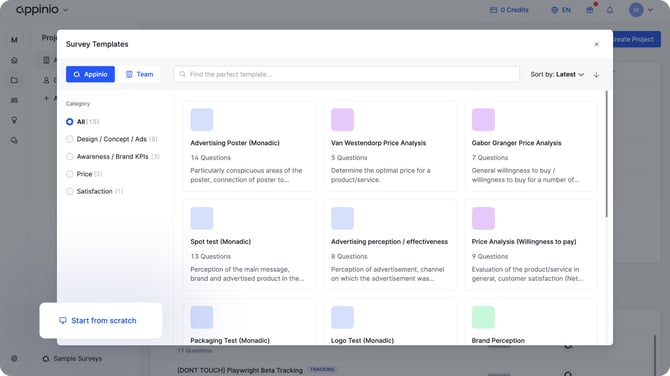The height and width of the screenshot is (376, 670).
Task: Click the templates list scrollbar
Action: (x=606, y=154)
